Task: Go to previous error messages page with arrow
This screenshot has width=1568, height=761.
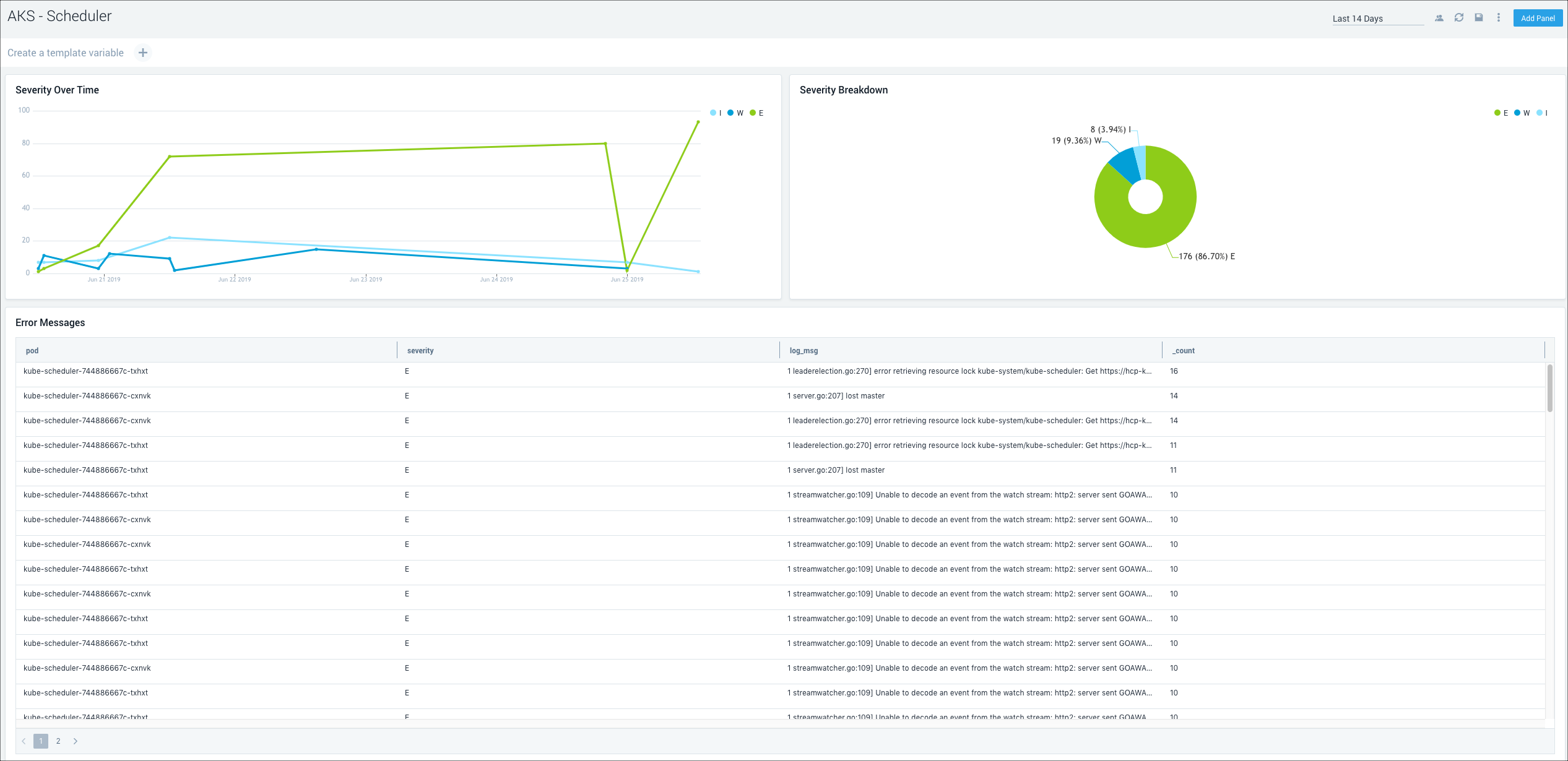Action: click(24, 741)
